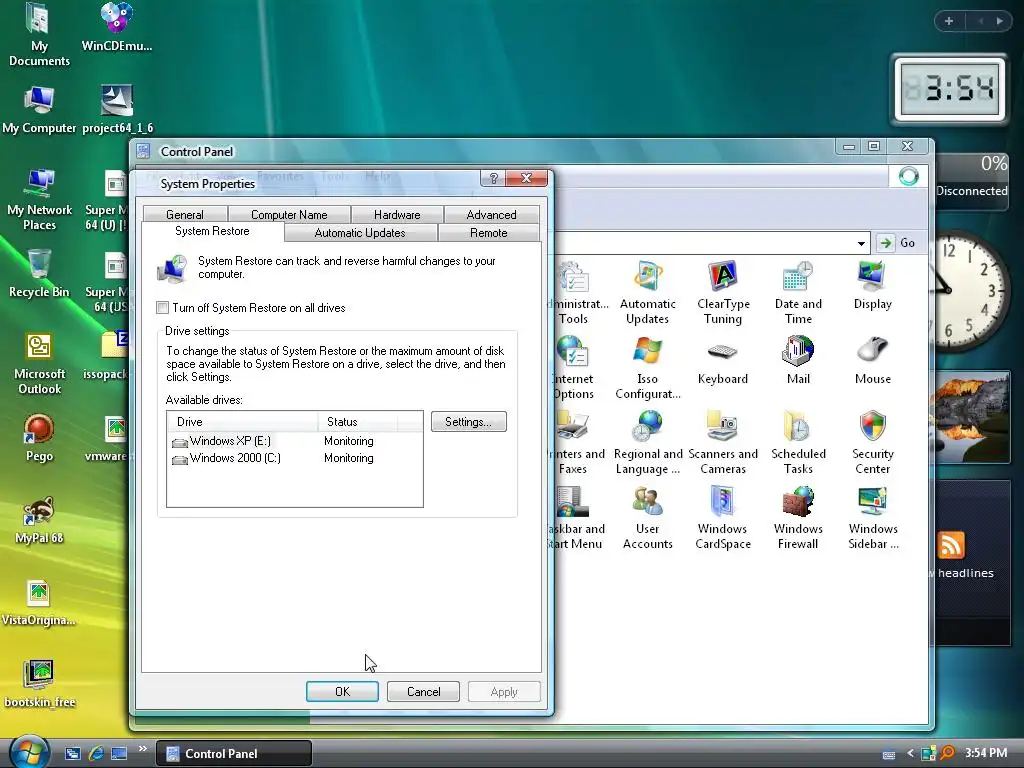Open WinCDEmu desktop icon
This screenshot has width=1024, height=768.
point(117,27)
